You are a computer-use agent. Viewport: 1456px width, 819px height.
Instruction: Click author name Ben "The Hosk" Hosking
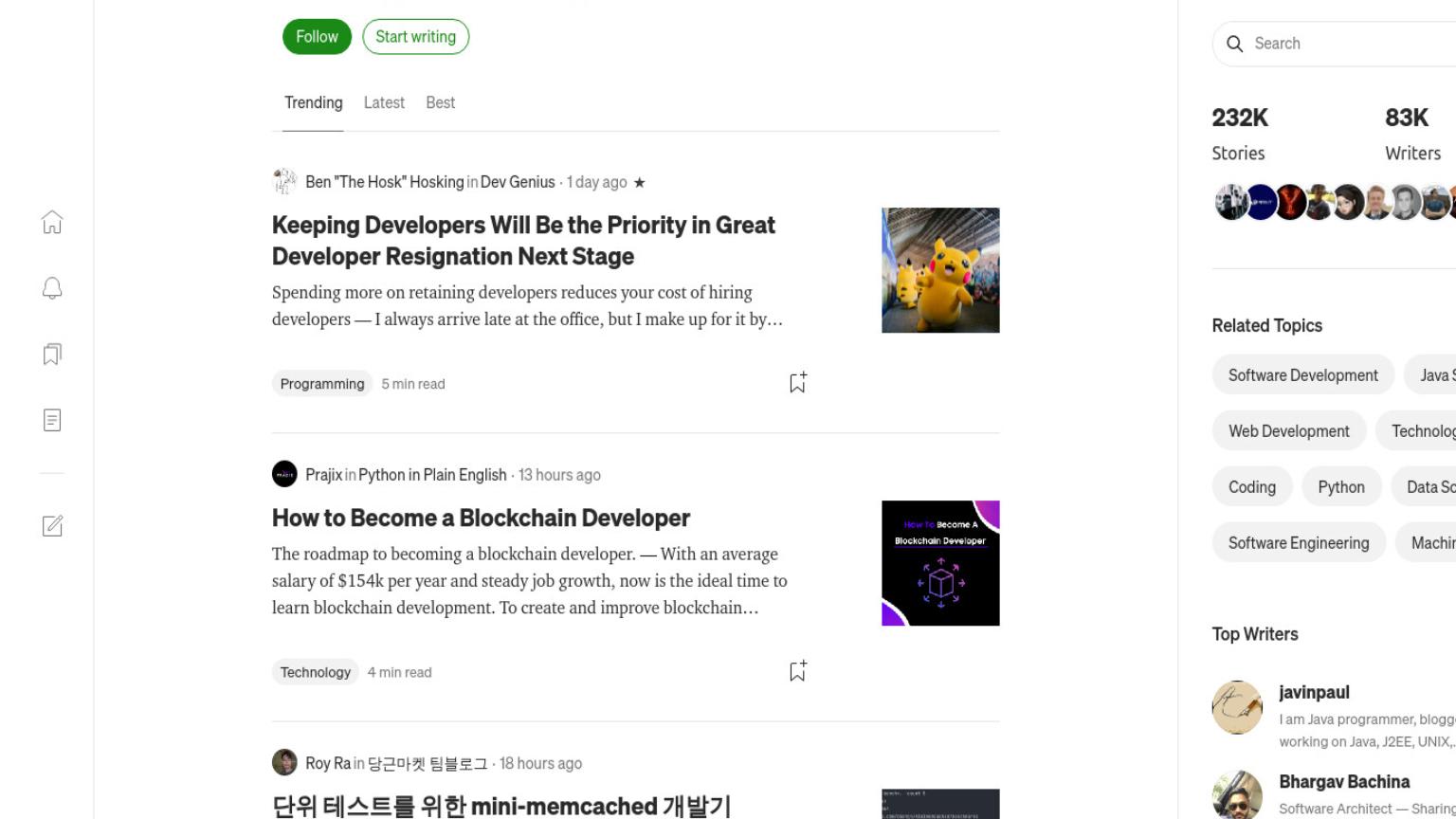[385, 182]
